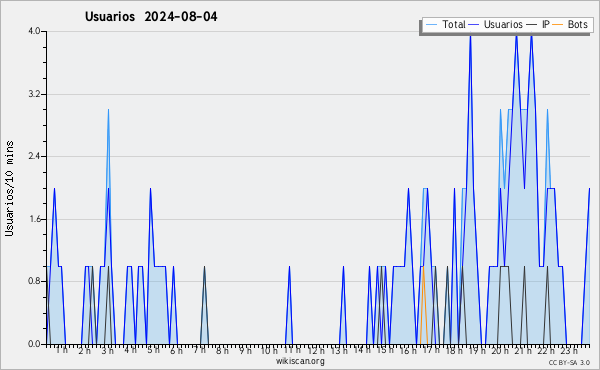
Task: Click the '13 h' x-axis label
Action: coord(339,350)
